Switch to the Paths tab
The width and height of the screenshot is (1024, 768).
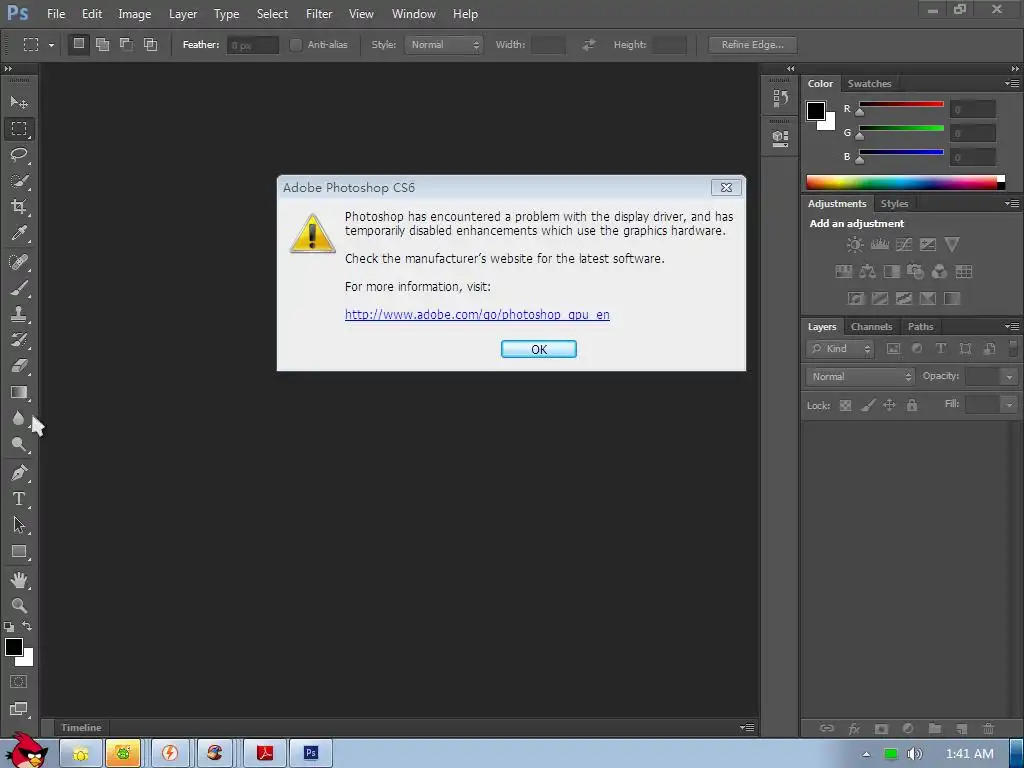[920, 327]
